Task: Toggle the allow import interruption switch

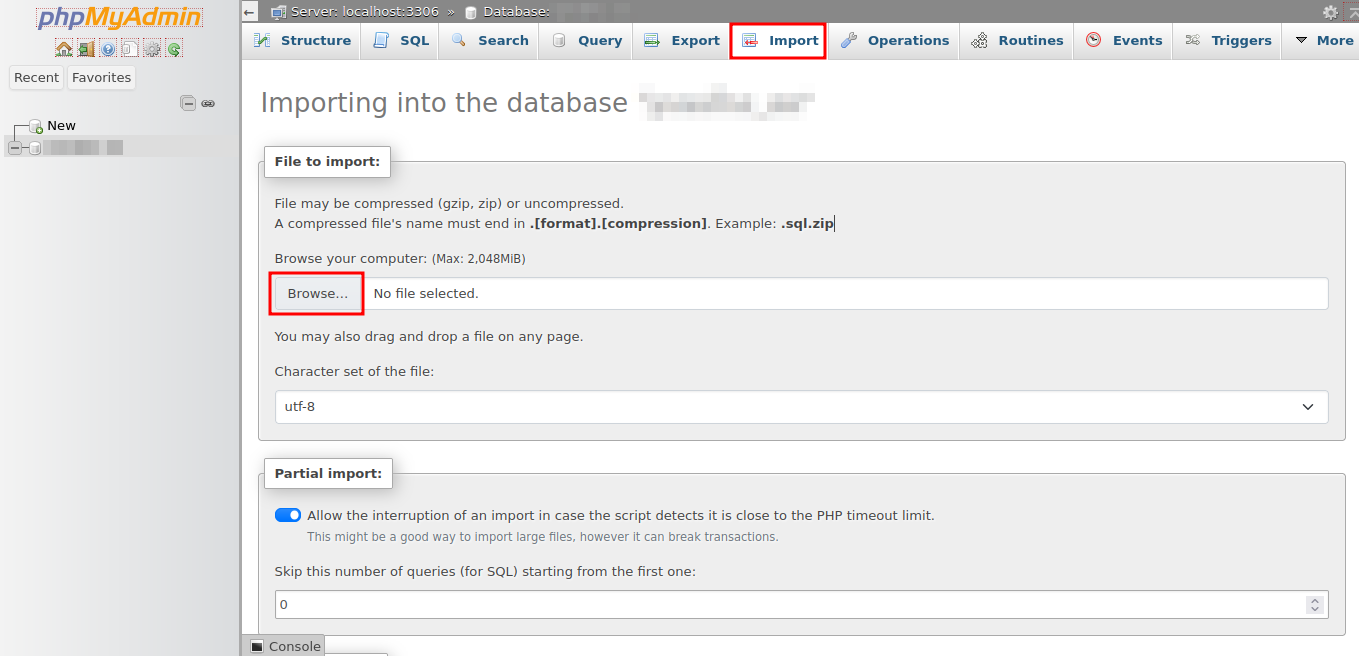Action: coord(288,515)
